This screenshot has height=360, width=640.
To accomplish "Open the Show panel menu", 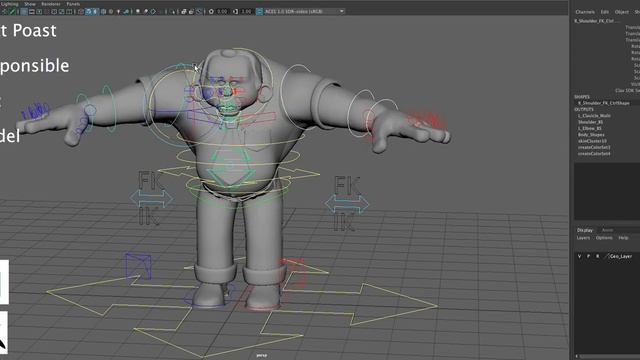I will point(30,4).
